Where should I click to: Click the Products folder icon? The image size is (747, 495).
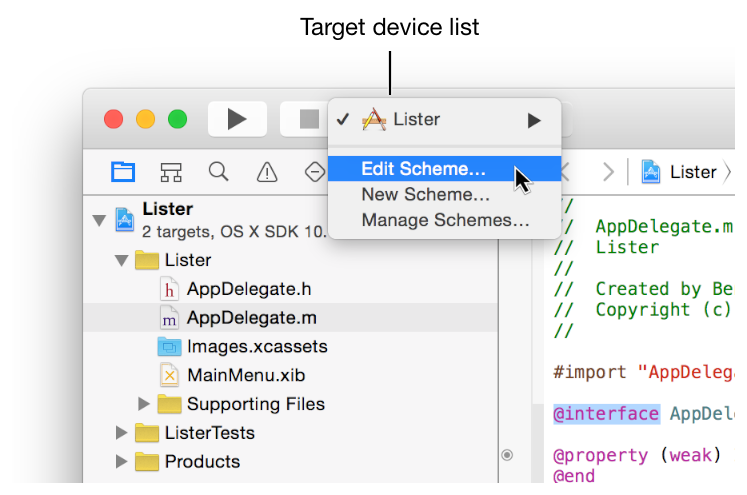[147, 461]
